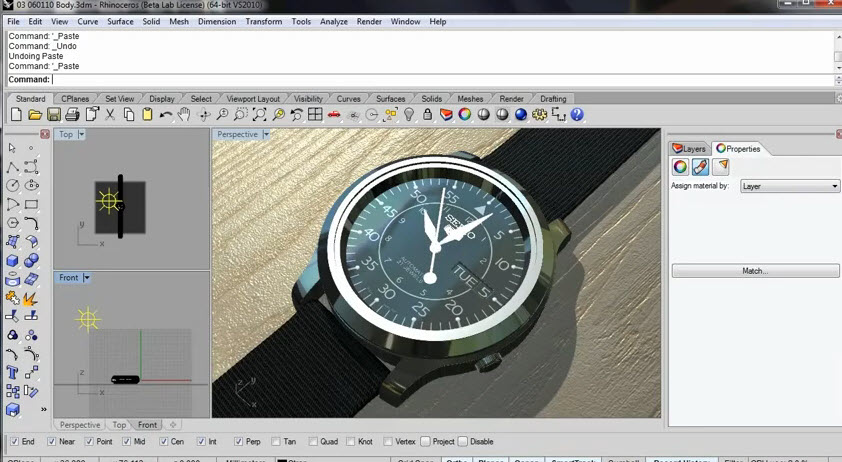
Task: Enable the Tan osnap checkbox
Action: tap(276, 442)
